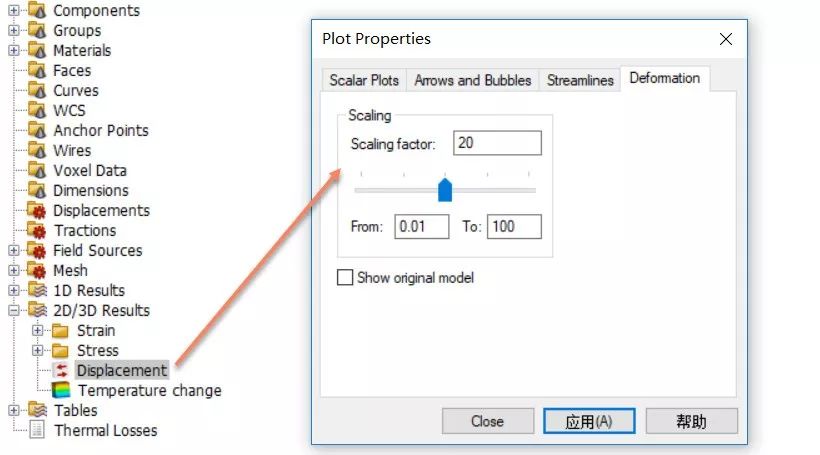The height and width of the screenshot is (455, 820).
Task: Switch to the Streamlines tab
Action: point(580,80)
